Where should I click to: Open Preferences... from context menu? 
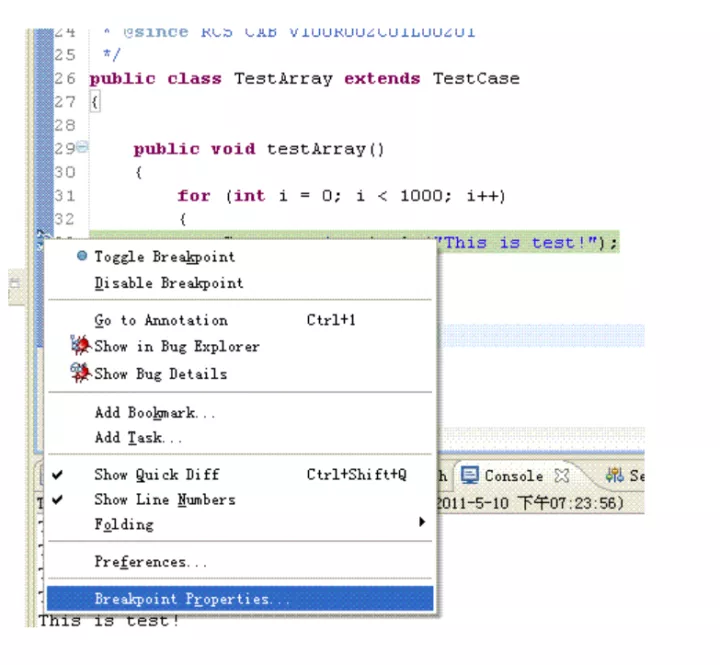tap(239, 562)
